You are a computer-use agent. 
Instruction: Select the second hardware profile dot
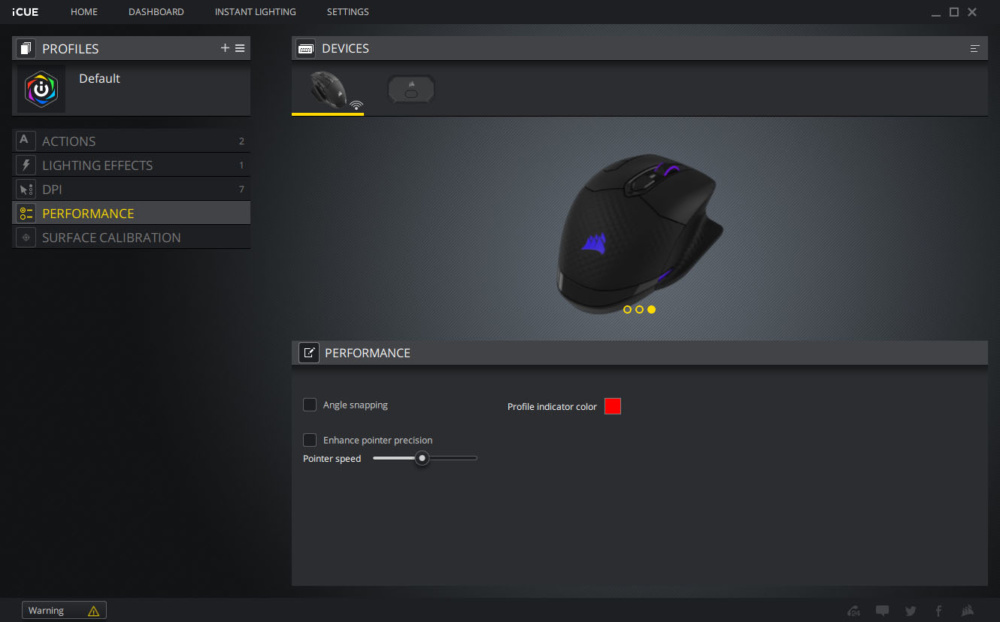[x=639, y=309]
